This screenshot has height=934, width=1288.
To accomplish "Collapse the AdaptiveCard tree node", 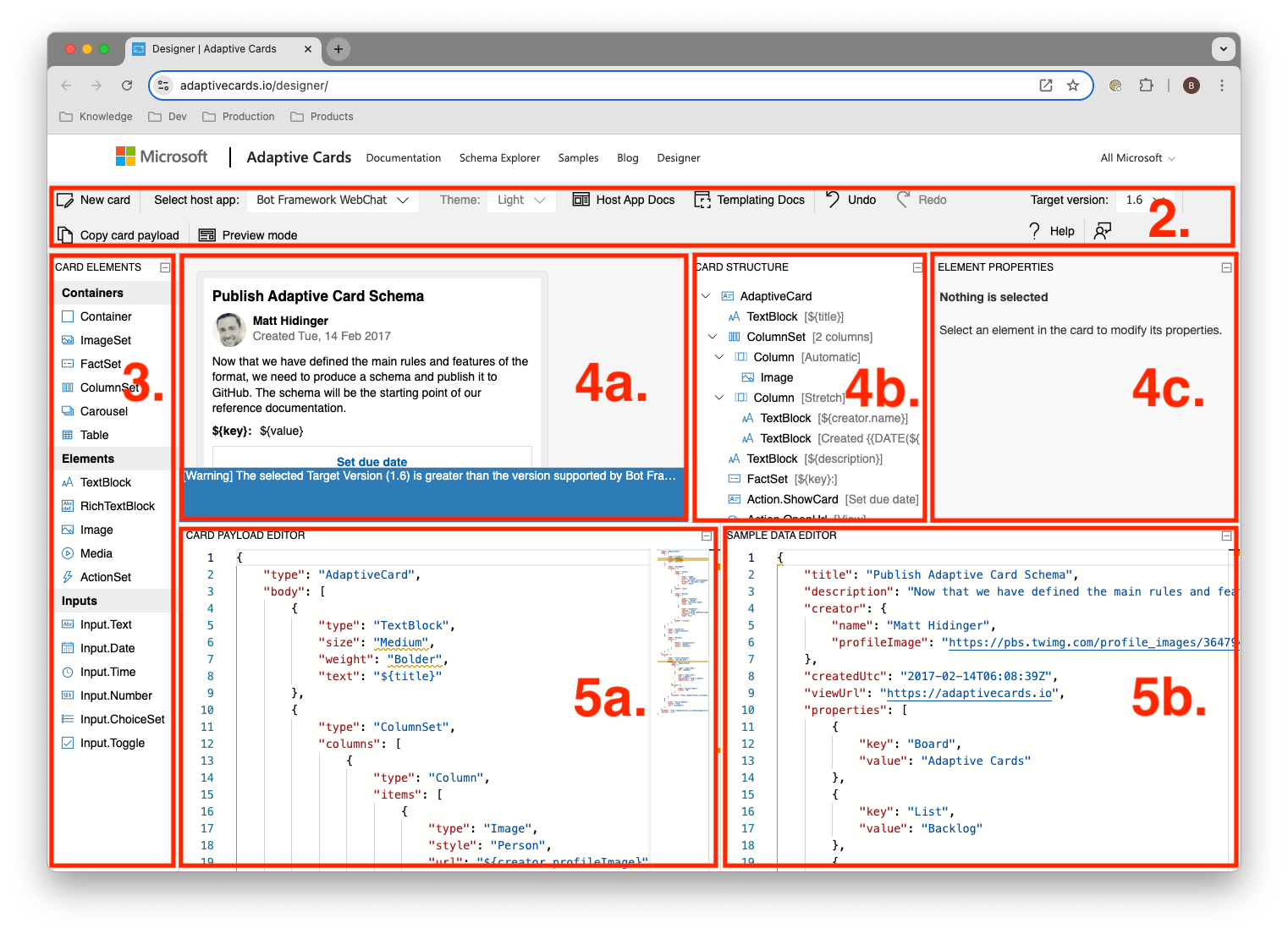I will 706,296.
